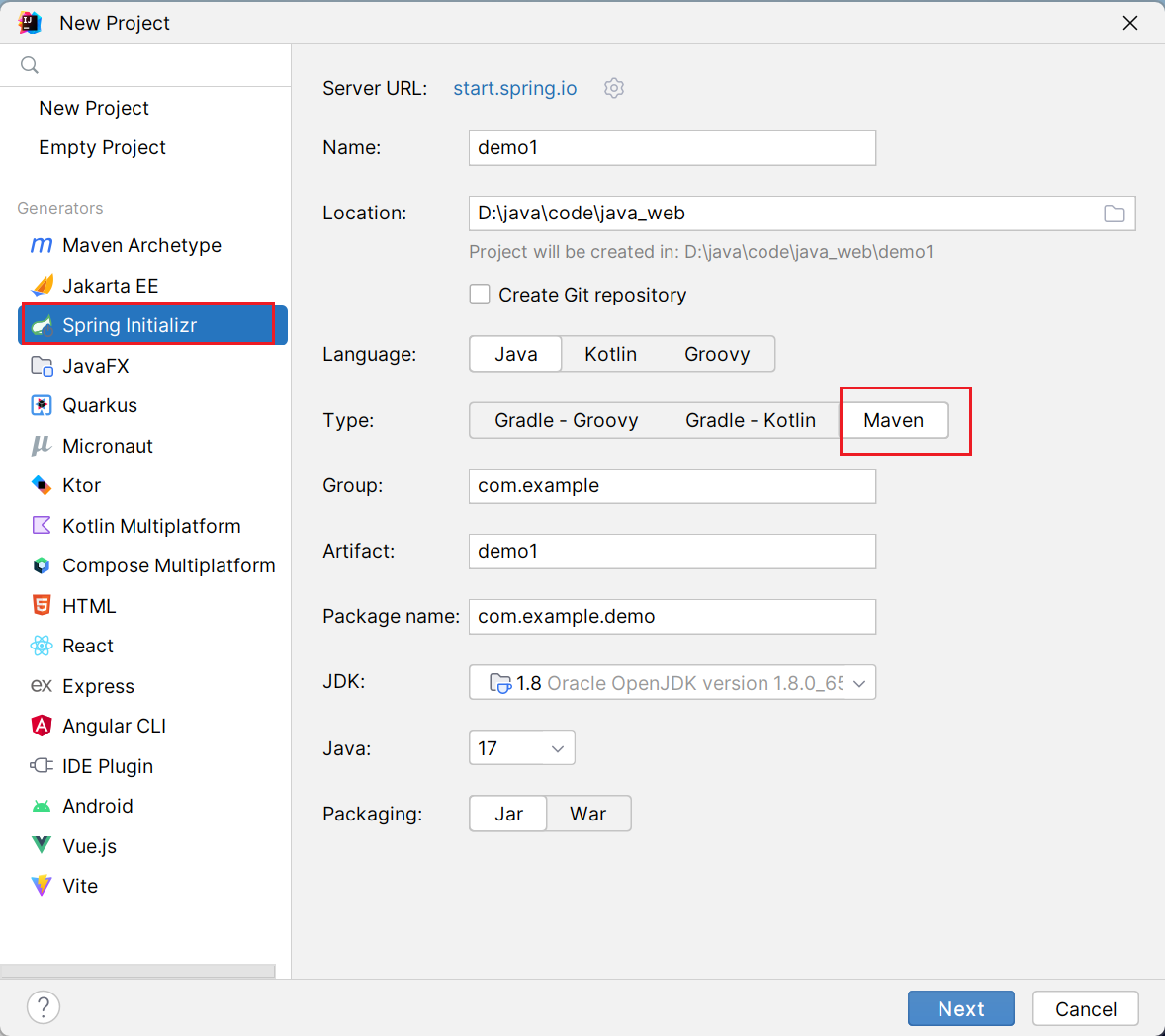1165x1036 pixels.
Task: Click the Group field com.example
Action: (x=672, y=485)
